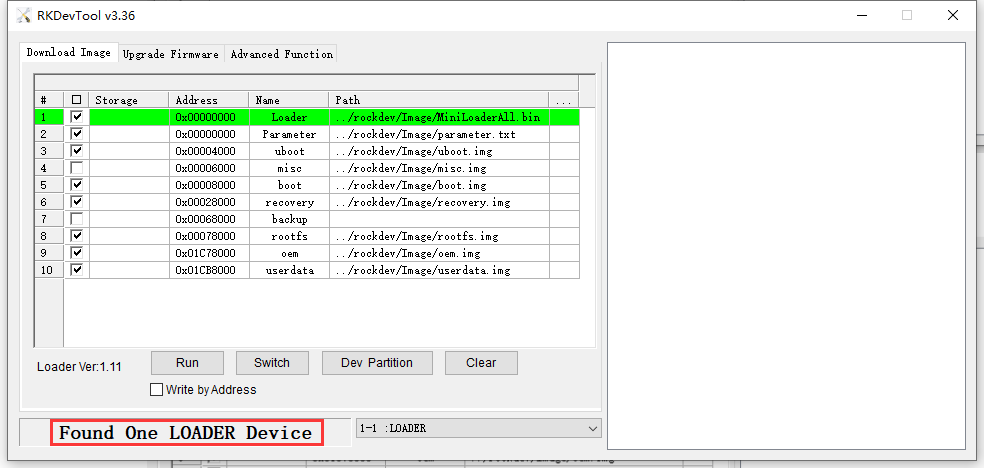Image resolution: width=984 pixels, height=468 pixels.
Task: Switch to the Download Image tab
Action: point(68,53)
